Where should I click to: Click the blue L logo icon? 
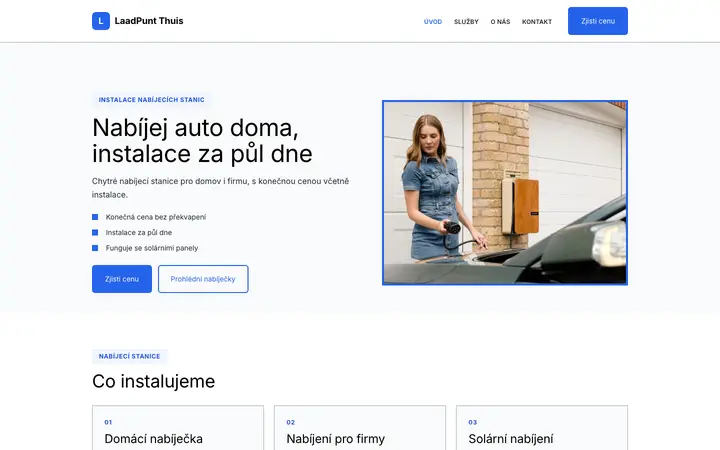click(x=101, y=21)
